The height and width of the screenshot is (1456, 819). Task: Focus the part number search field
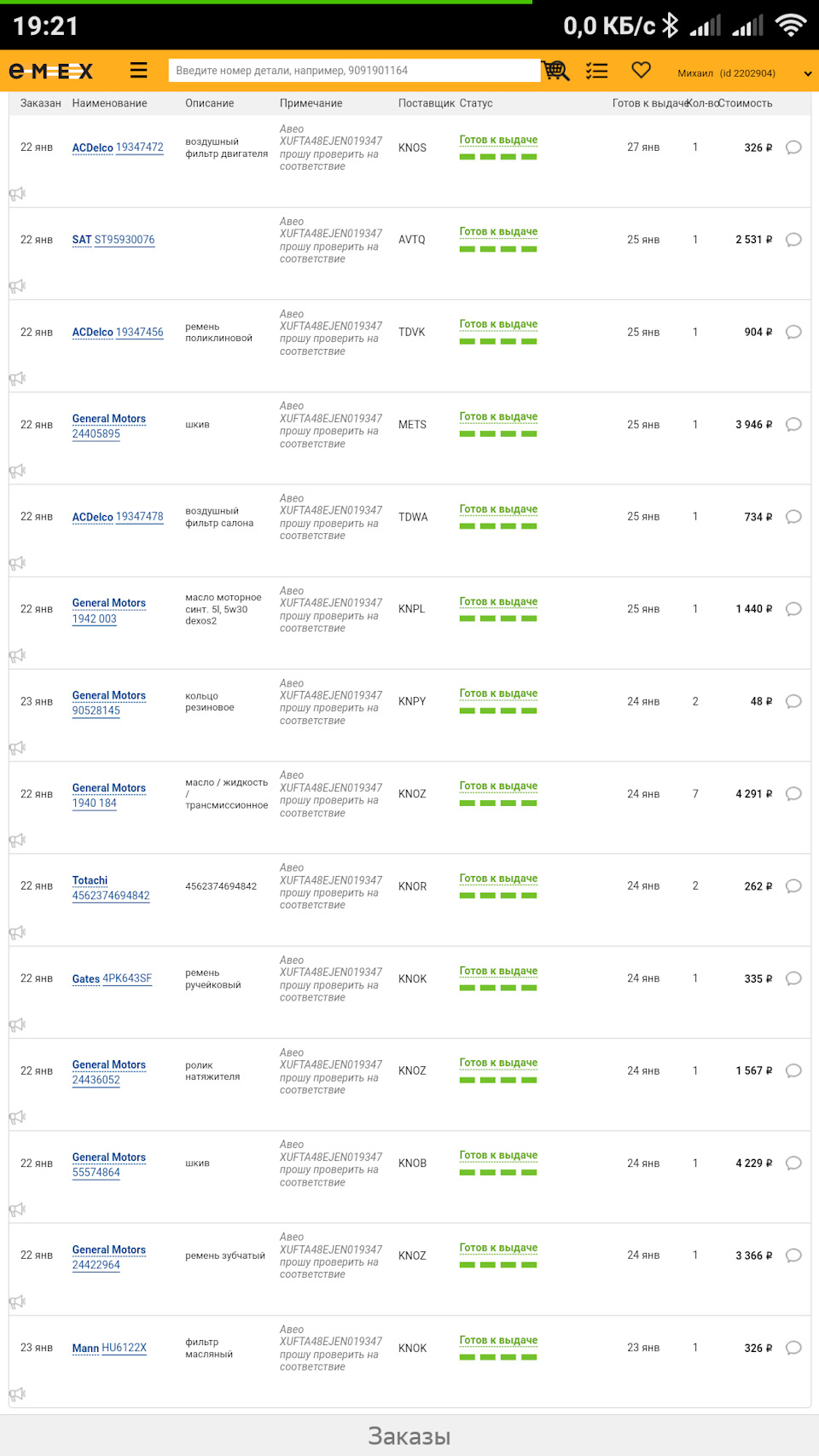pos(354,71)
